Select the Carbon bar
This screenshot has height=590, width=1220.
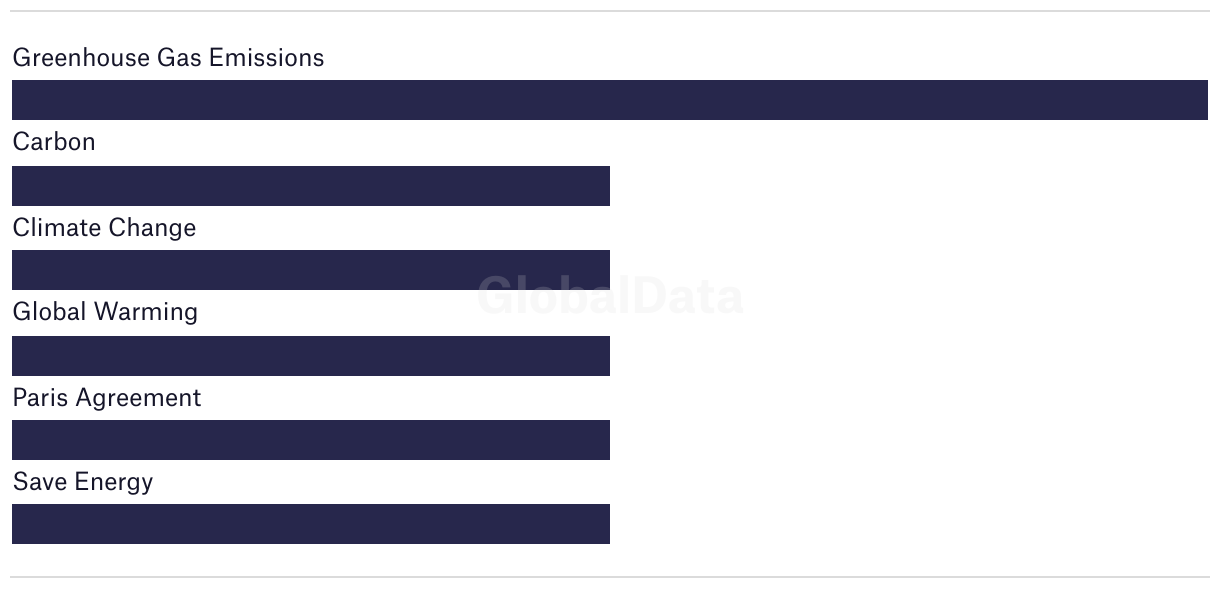pos(311,186)
